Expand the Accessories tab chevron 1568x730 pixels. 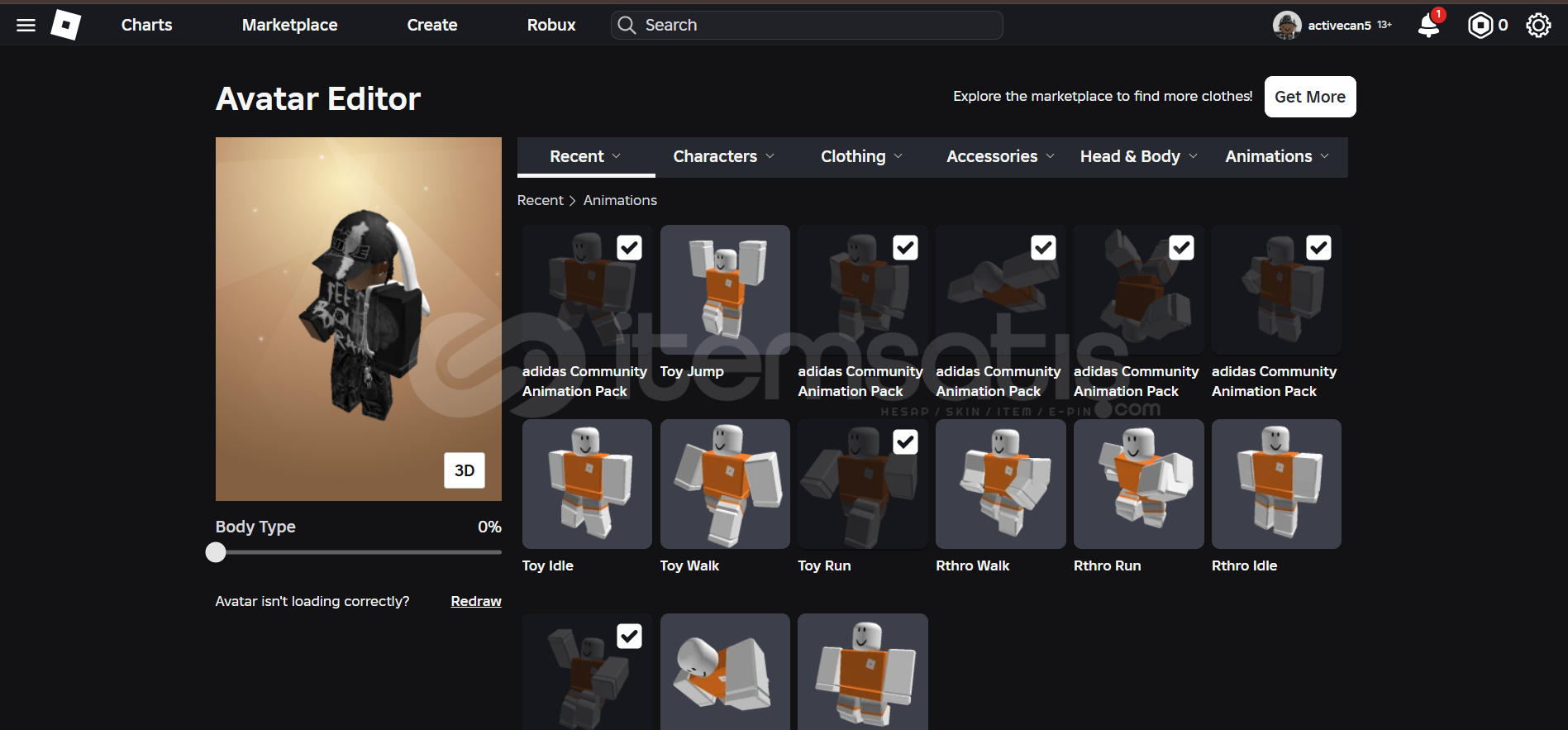pos(1051,156)
